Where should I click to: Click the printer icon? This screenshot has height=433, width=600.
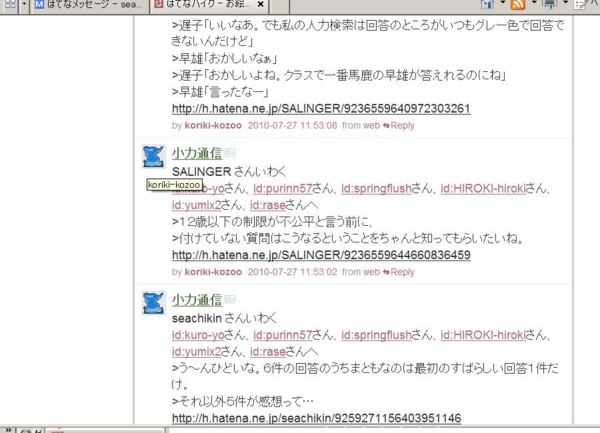tap(549, 4)
